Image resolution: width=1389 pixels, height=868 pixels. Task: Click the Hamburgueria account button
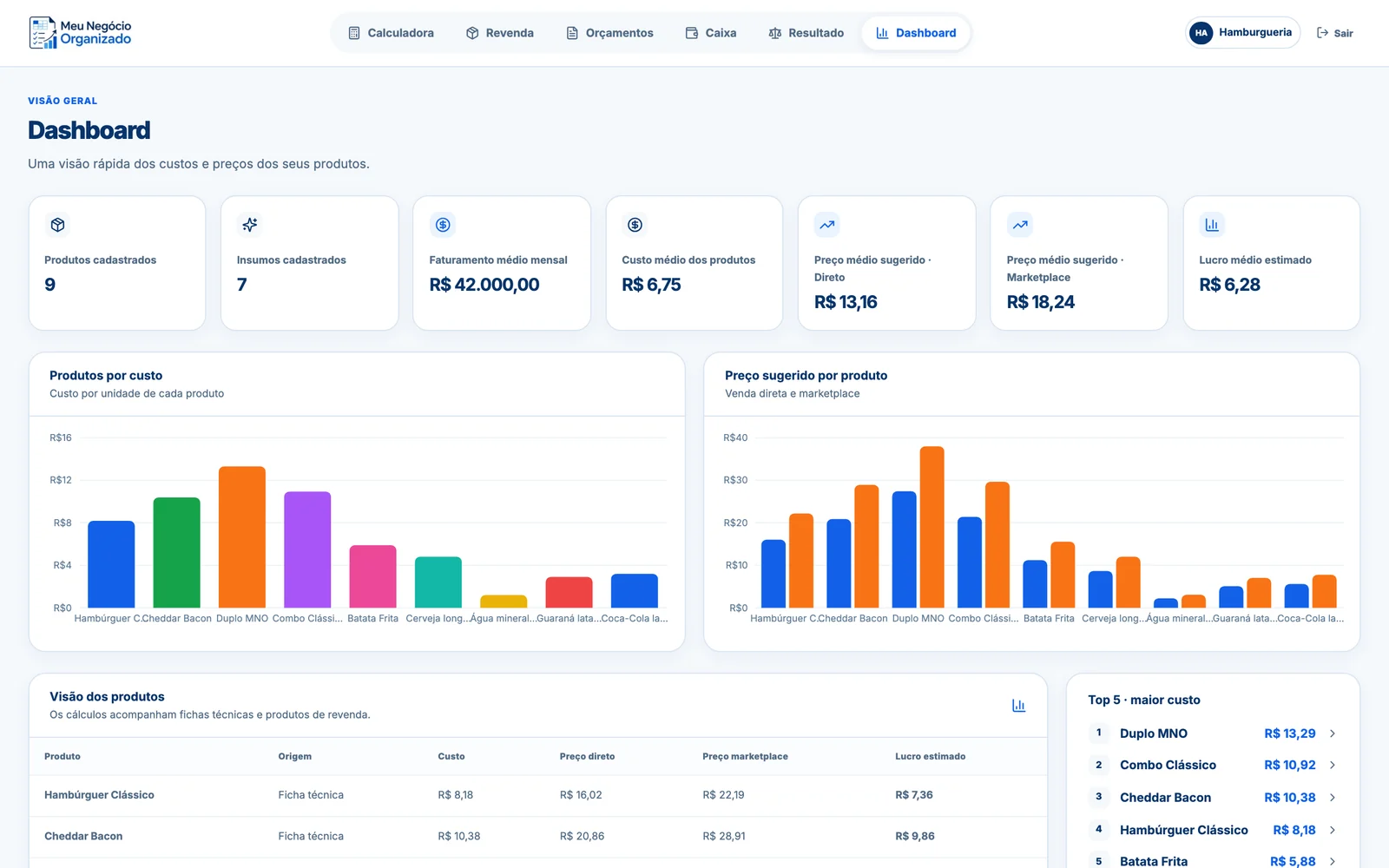click(x=1243, y=33)
